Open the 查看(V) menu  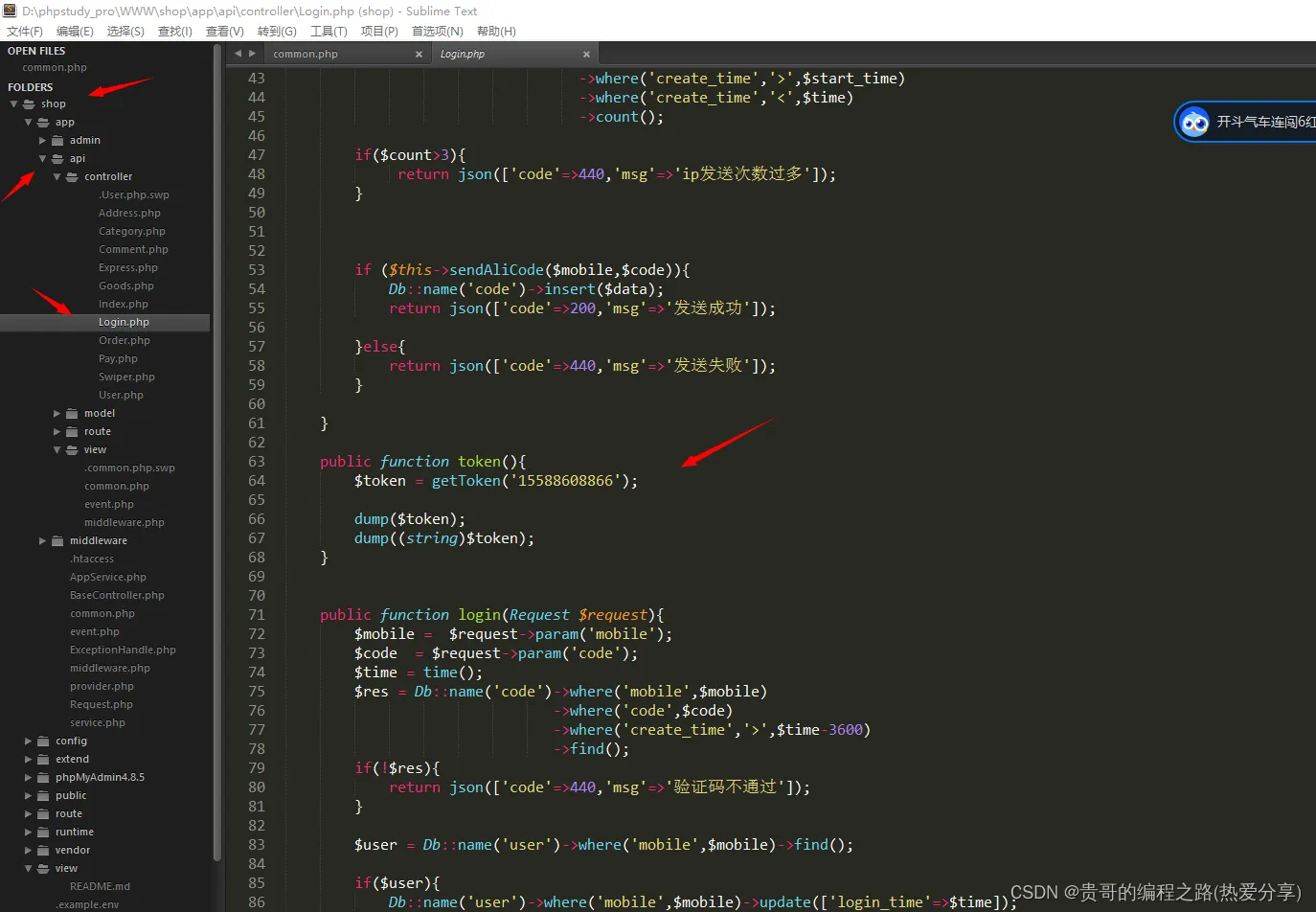coord(225,31)
